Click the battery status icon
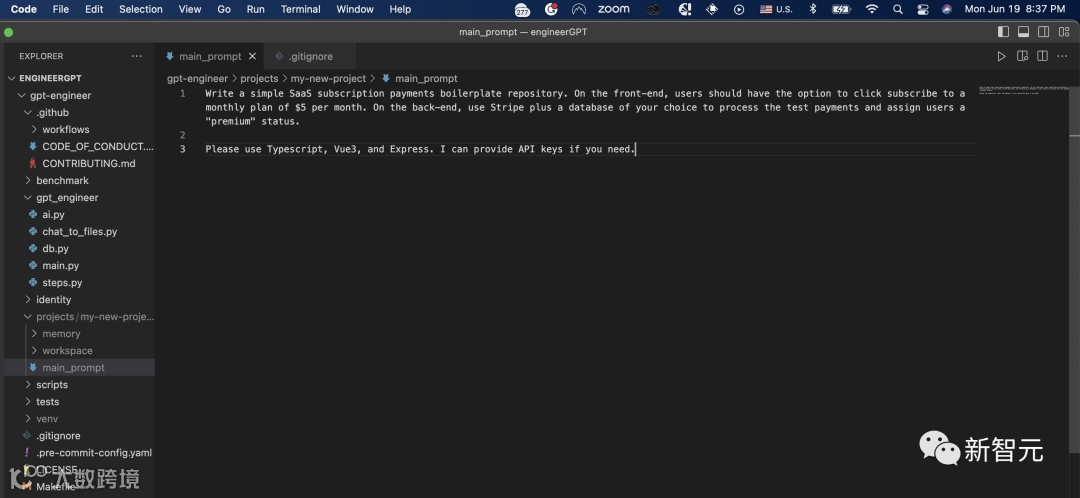Viewport: 1080px width, 498px height. (841, 9)
